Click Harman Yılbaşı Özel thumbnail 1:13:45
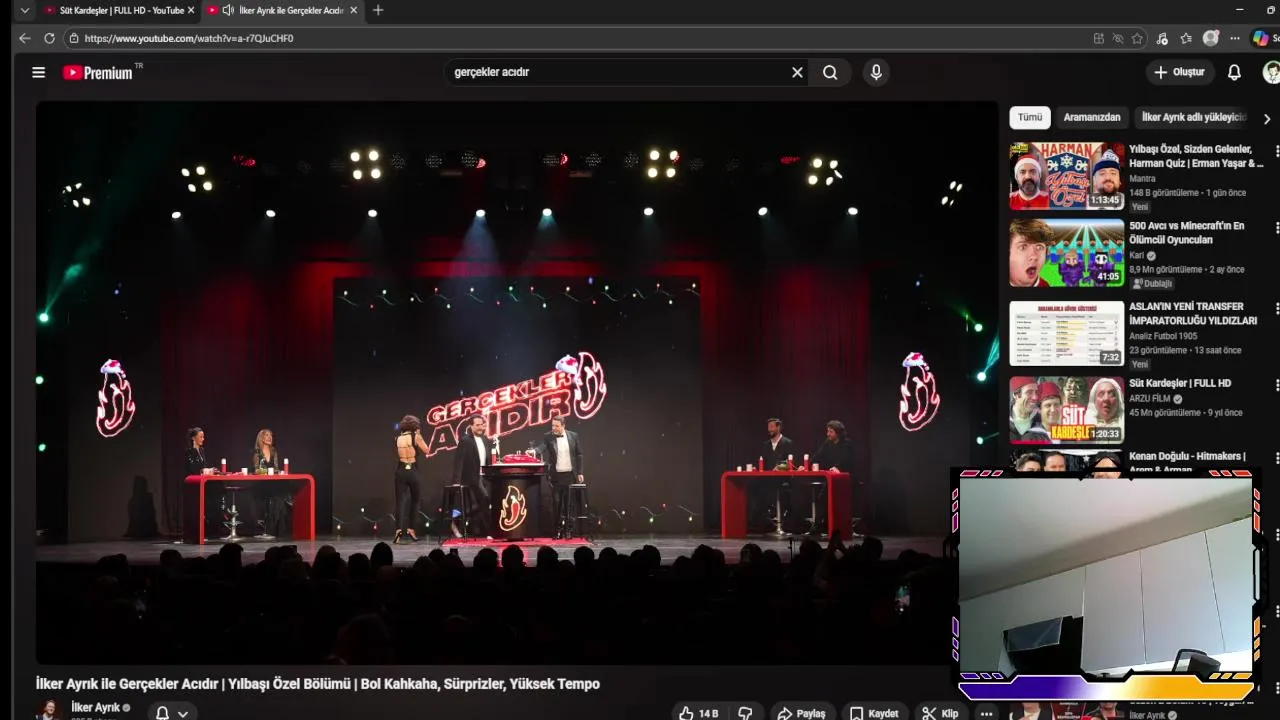The image size is (1280, 720). pyautogui.click(x=1067, y=176)
